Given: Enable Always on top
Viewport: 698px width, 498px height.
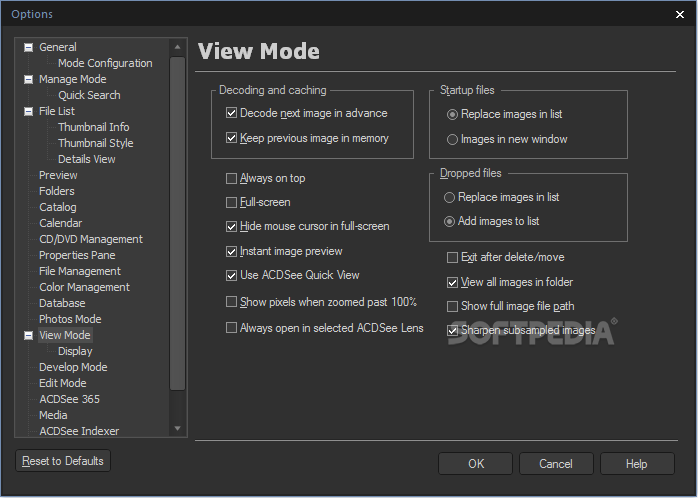Looking at the screenshot, I should click(x=231, y=179).
